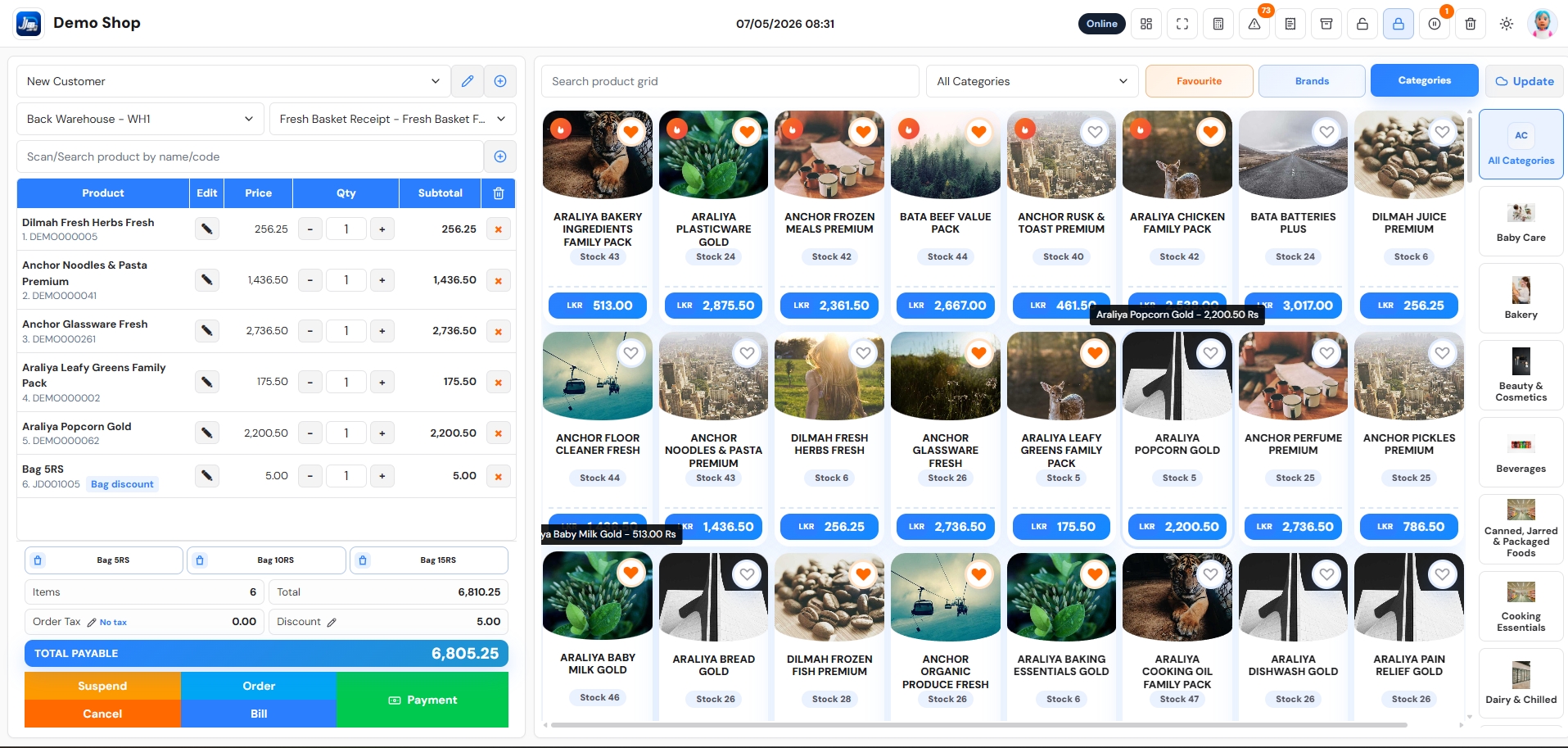Click the green Payment button
1568x748 pixels.
tap(423, 700)
